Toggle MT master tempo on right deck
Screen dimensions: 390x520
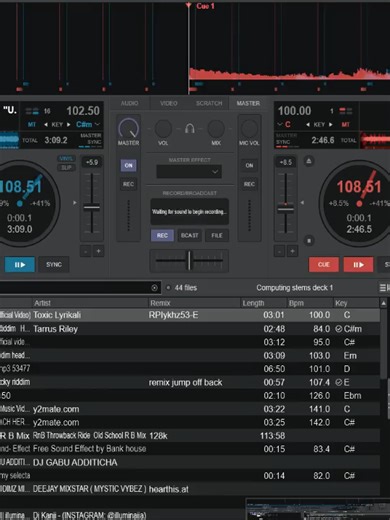[x=345, y=124]
